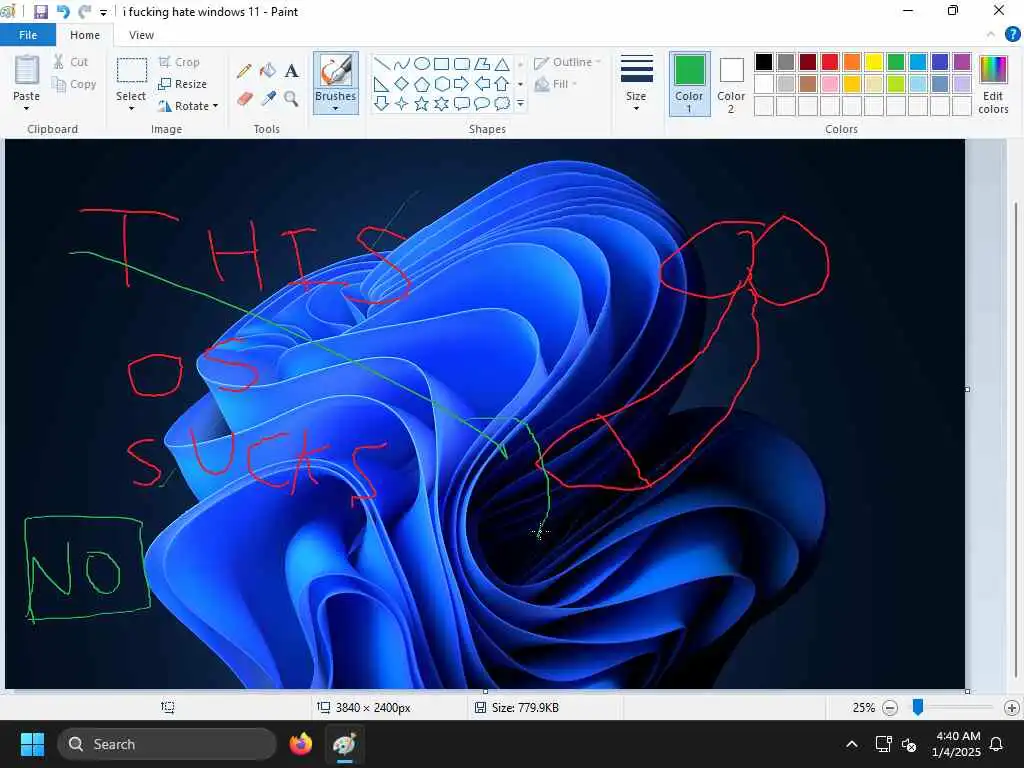Open the Brushes dropdown arrow

coord(336,108)
